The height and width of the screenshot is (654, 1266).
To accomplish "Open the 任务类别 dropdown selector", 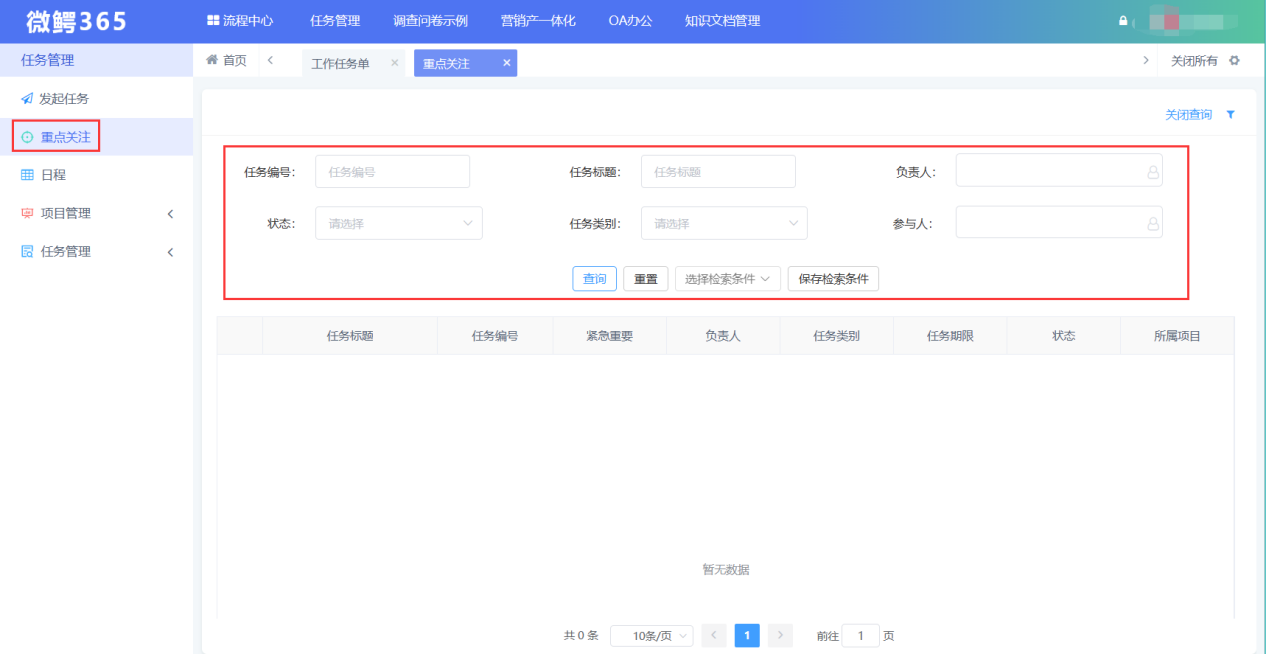I will click(x=724, y=222).
